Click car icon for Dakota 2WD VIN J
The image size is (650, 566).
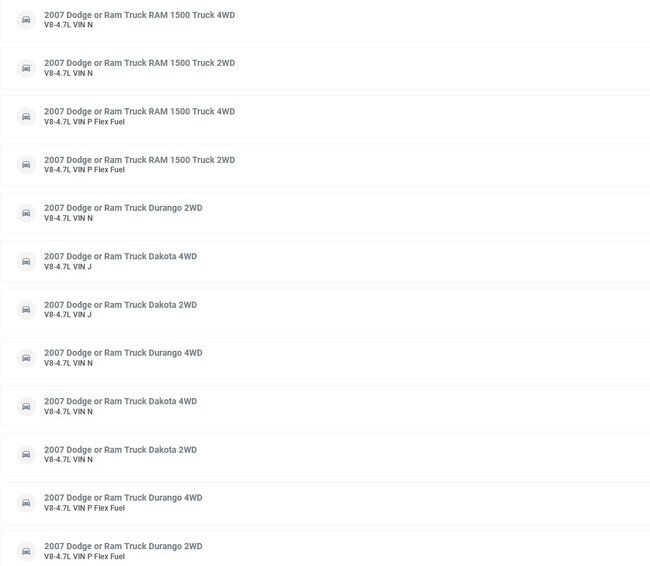[x=26, y=310]
